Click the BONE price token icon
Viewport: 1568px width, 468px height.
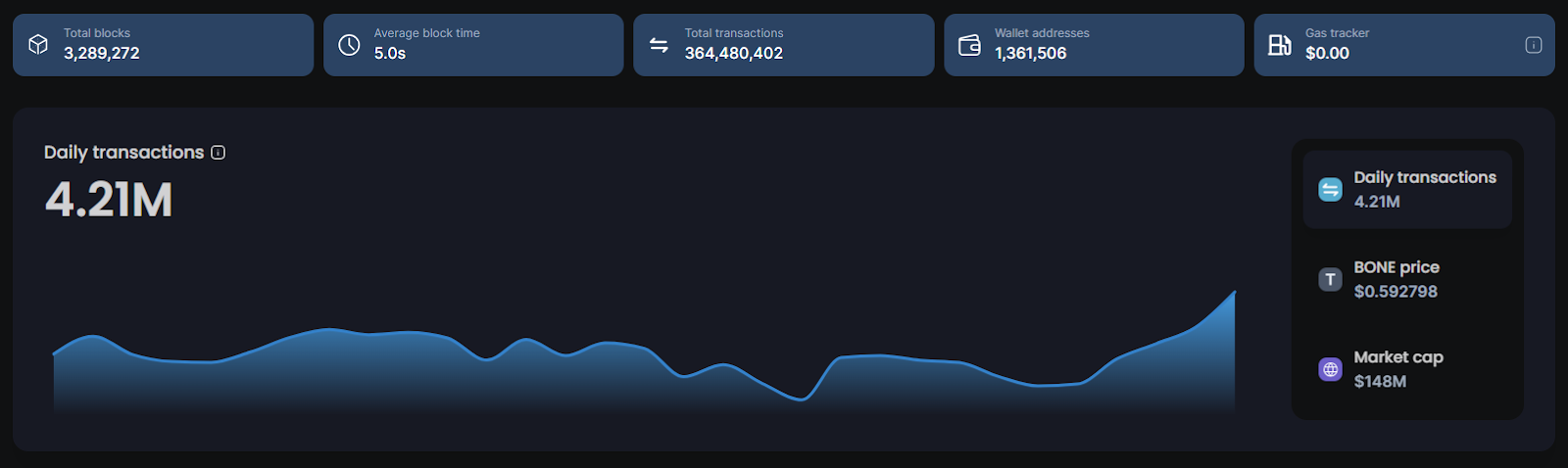[x=1330, y=279]
